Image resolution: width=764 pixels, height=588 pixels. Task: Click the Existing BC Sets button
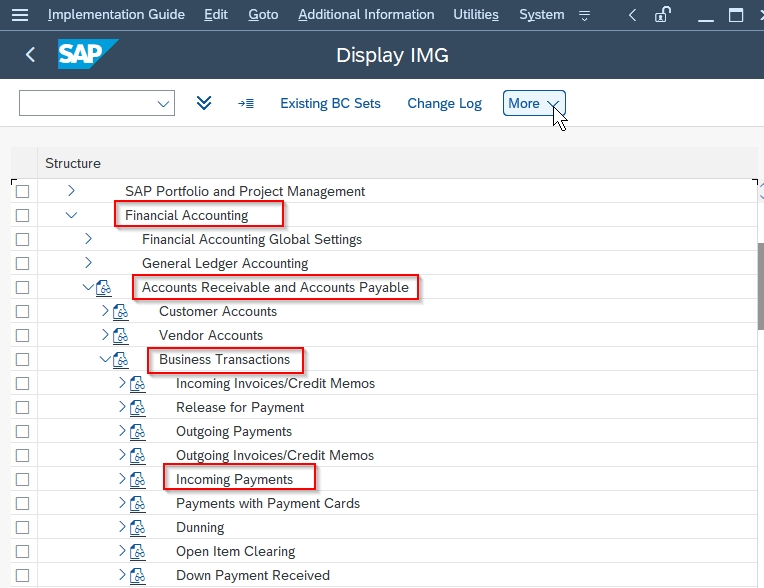(330, 103)
